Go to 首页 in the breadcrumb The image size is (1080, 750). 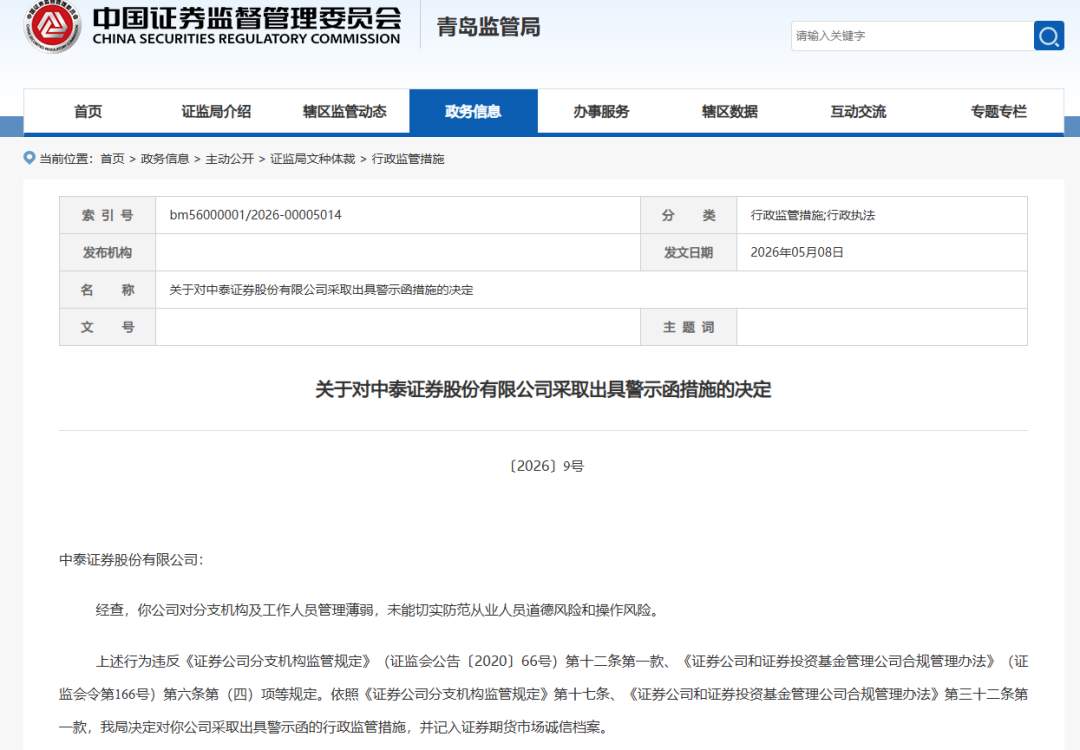coord(112,159)
